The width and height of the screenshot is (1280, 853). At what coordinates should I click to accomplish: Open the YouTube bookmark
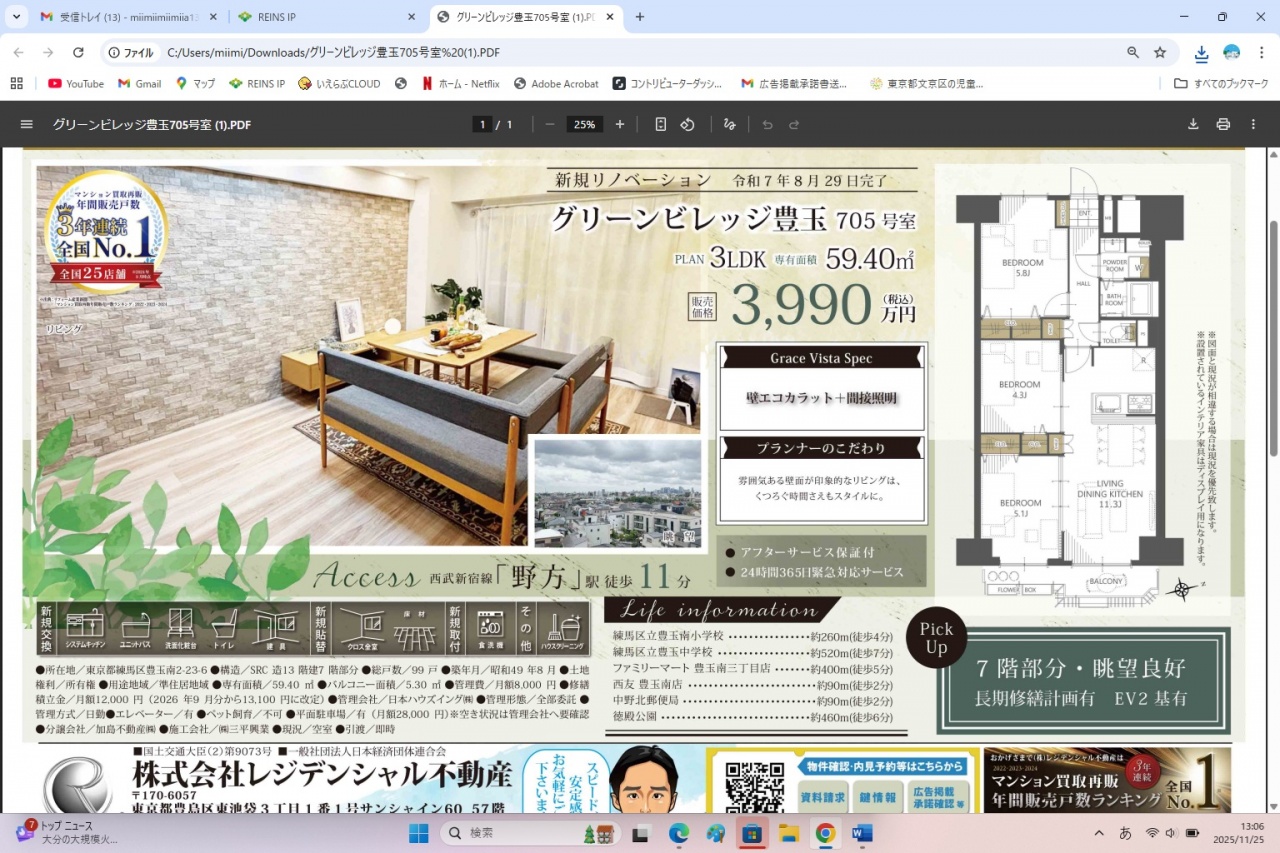[76, 84]
